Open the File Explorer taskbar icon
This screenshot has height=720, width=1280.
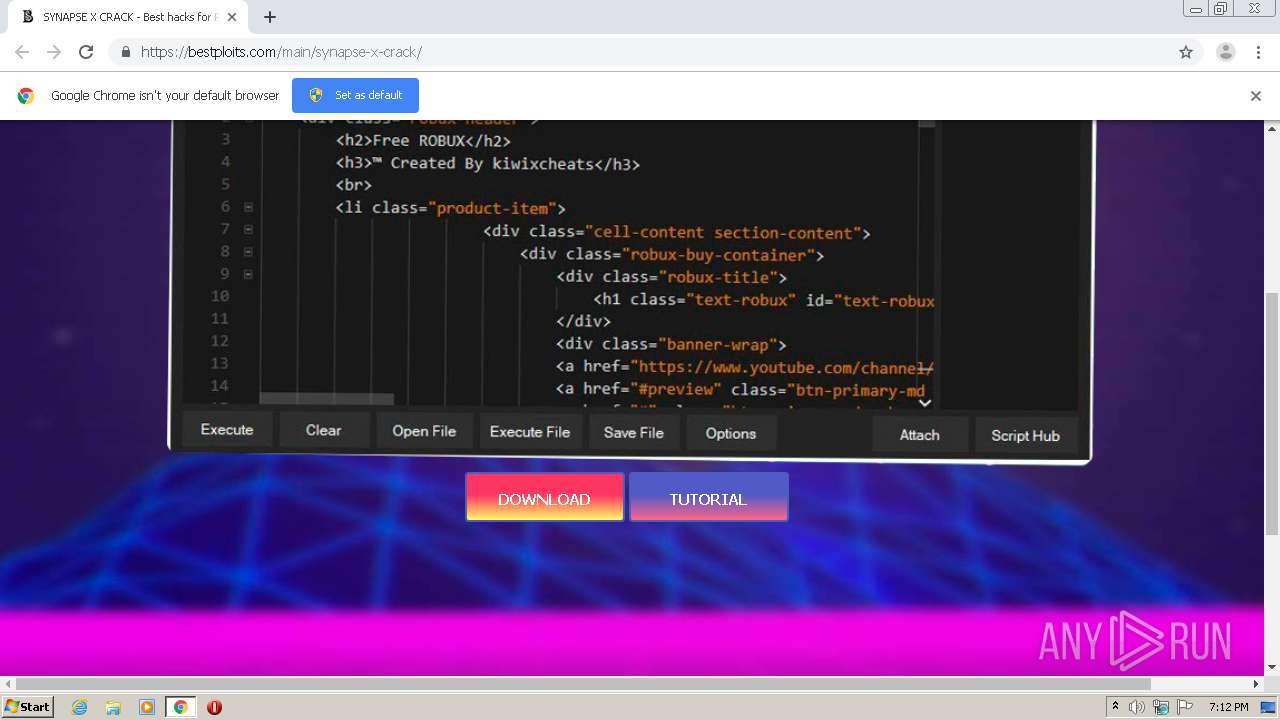(113, 707)
